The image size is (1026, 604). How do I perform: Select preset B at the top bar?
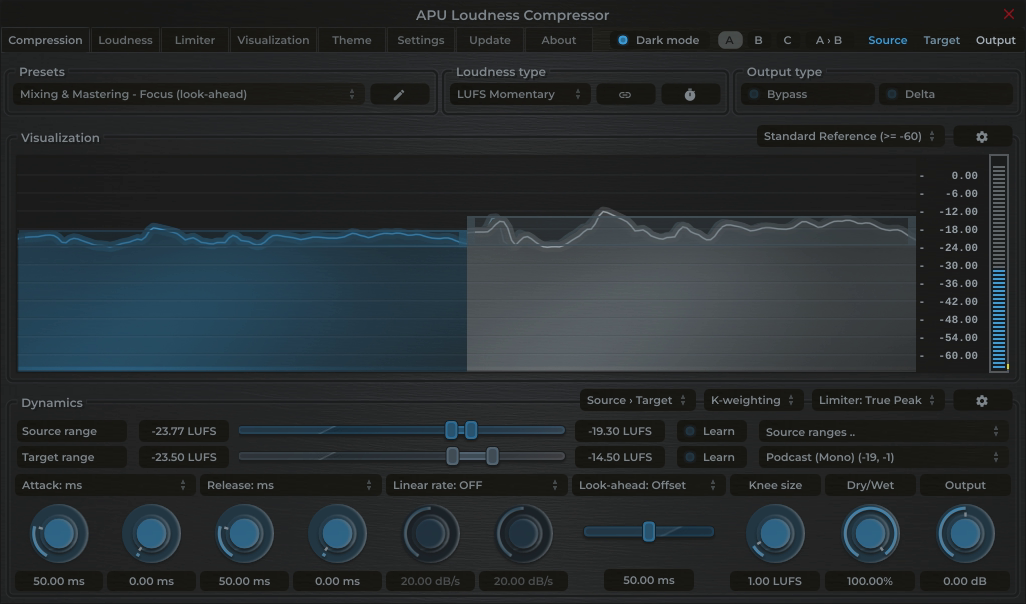coord(757,40)
